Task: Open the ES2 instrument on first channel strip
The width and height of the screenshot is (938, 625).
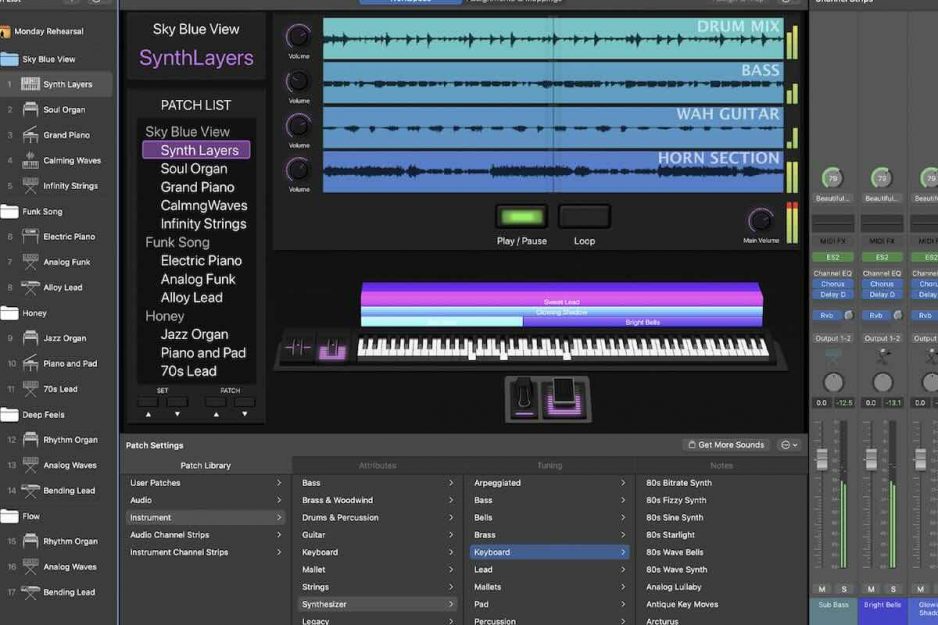Action: pyautogui.click(x=833, y=257)
